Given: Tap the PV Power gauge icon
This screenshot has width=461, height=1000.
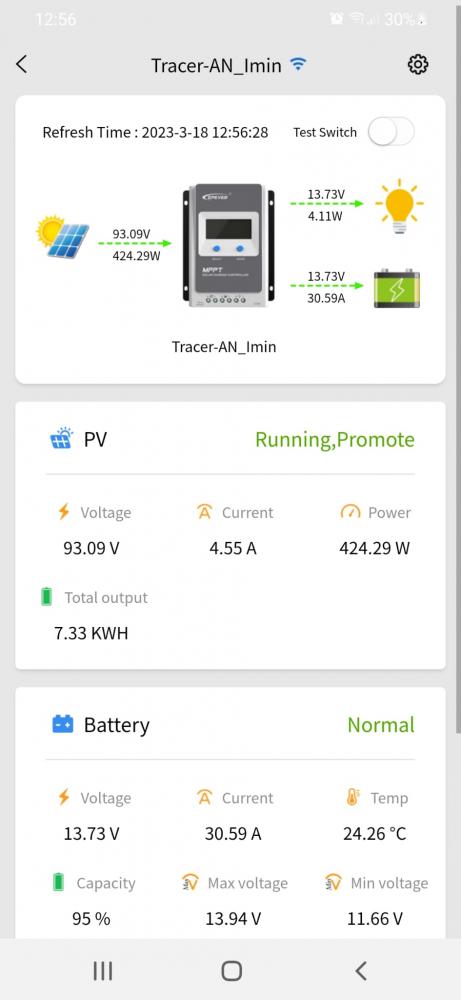Looking at the screenshot, I should pyautogui.click(x=351, y=512).
